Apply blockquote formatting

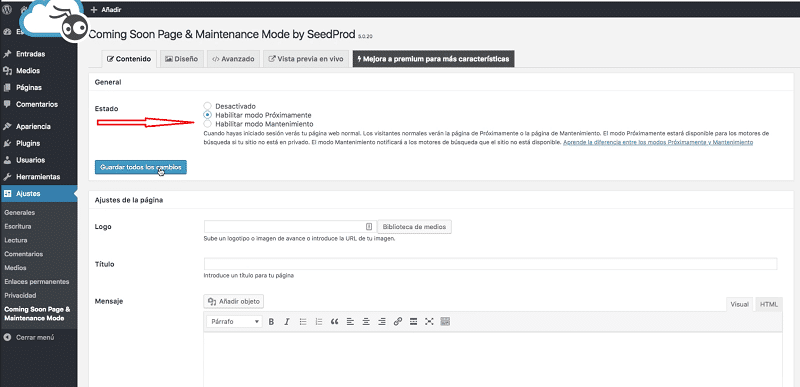tap(335, 322)
